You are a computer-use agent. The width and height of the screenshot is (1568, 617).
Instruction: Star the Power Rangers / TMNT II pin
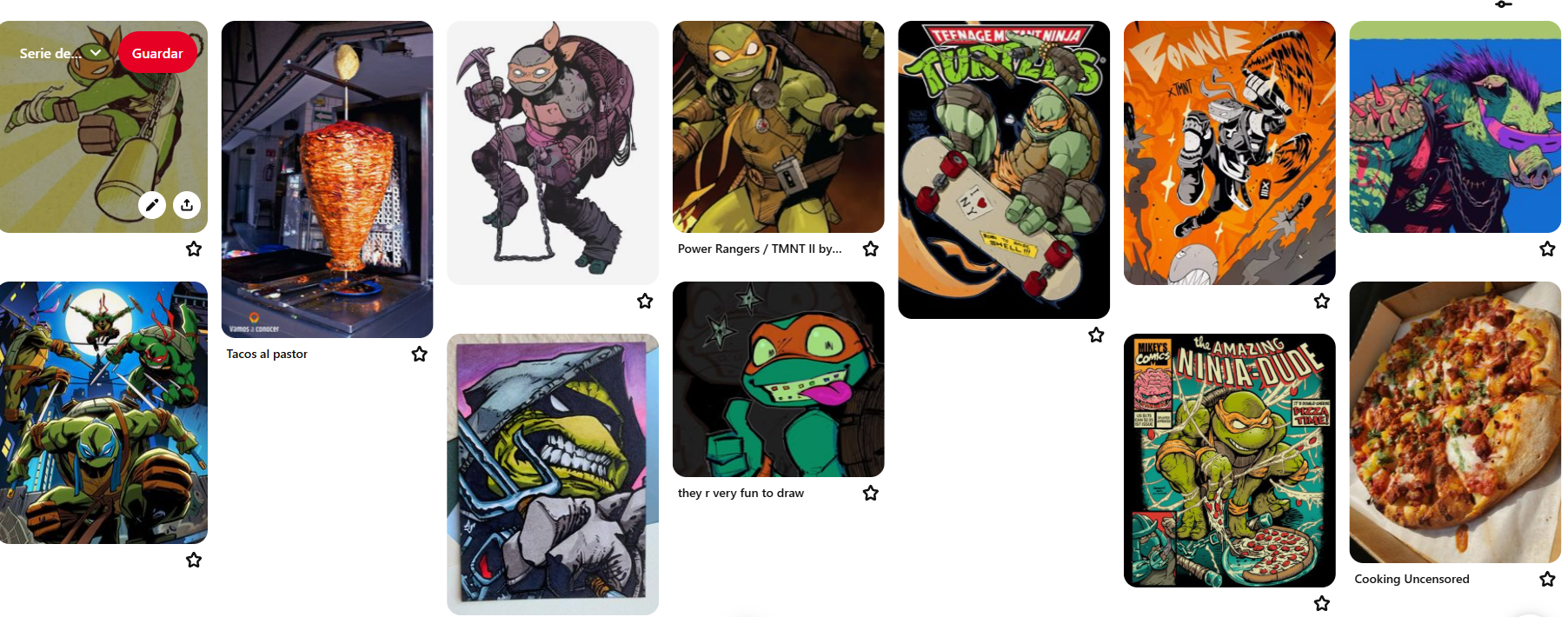click(871, 249)
